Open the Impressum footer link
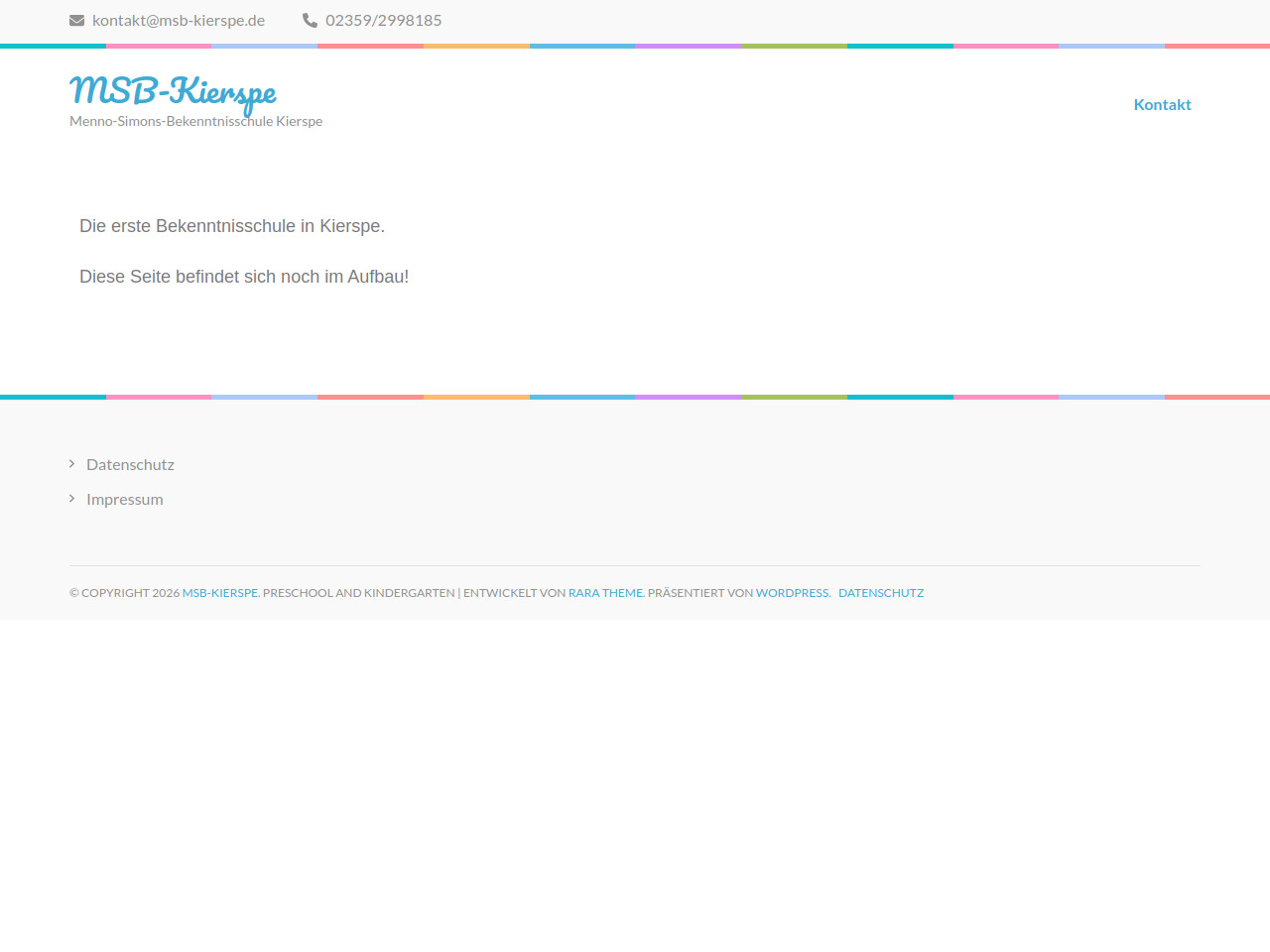1270x952 pixels. pyautogui.click(x=125, y=499)
